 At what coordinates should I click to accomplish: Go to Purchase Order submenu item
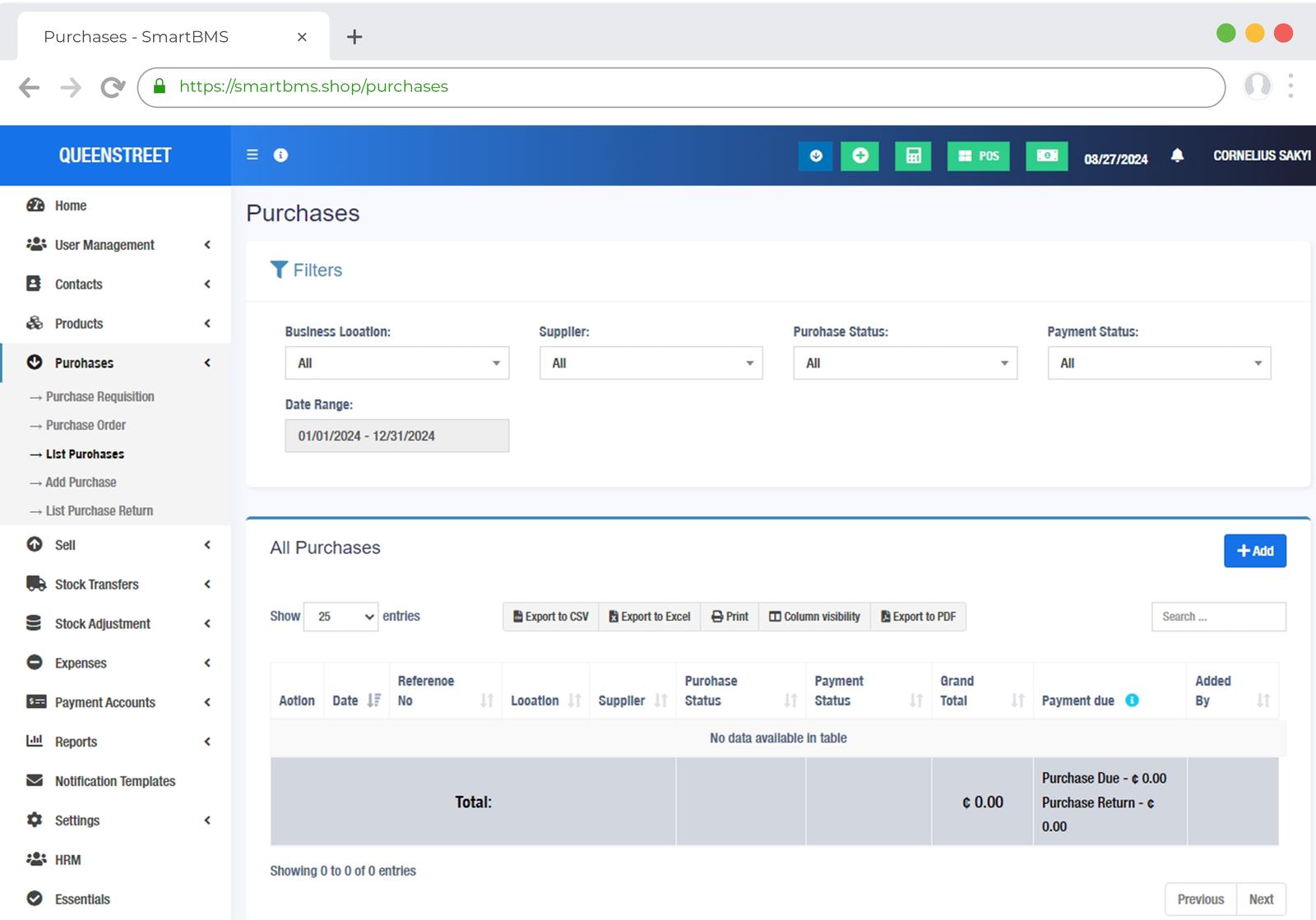(86, 425)
